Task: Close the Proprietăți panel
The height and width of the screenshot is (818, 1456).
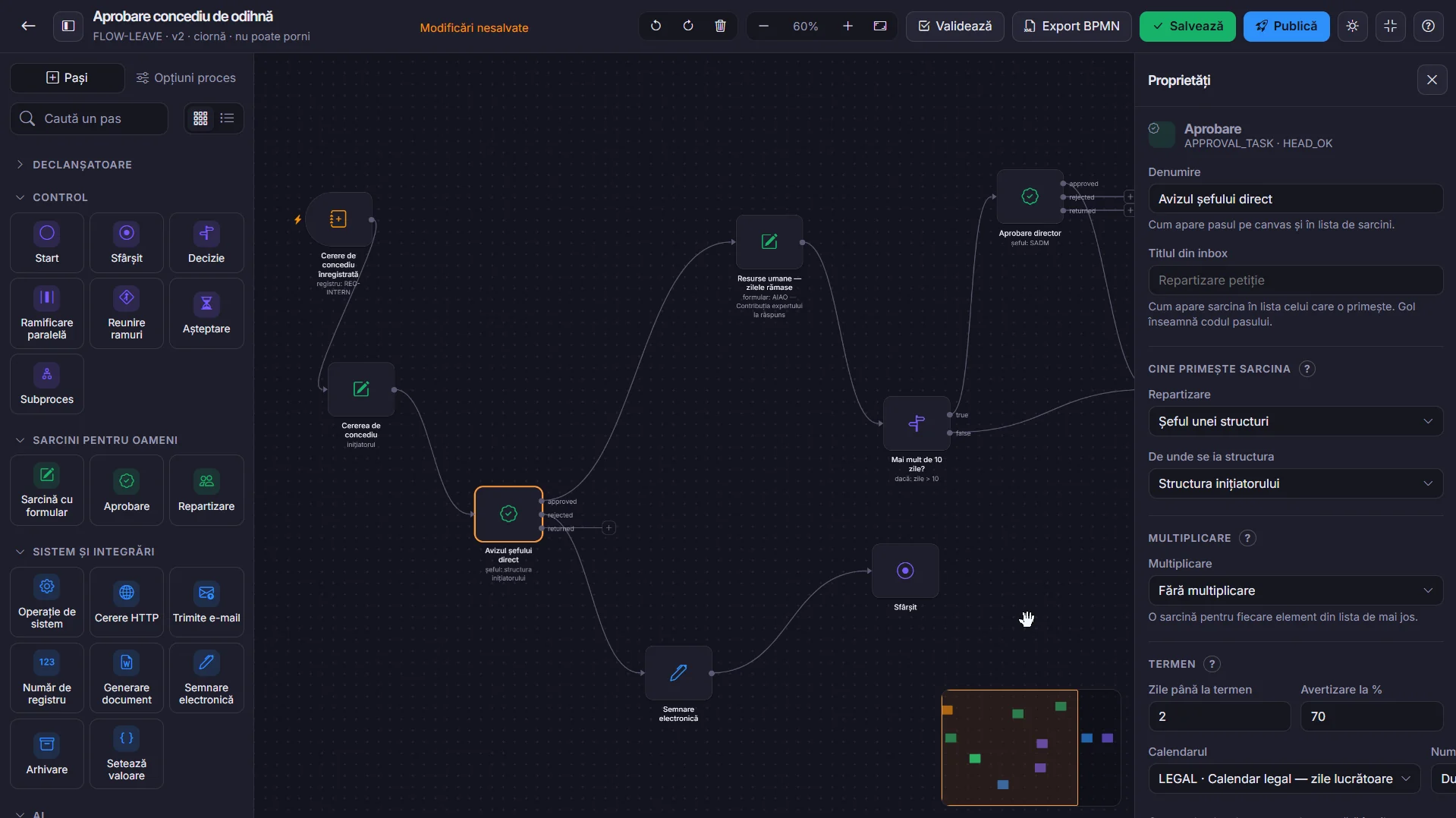Action: [1432, 80]
